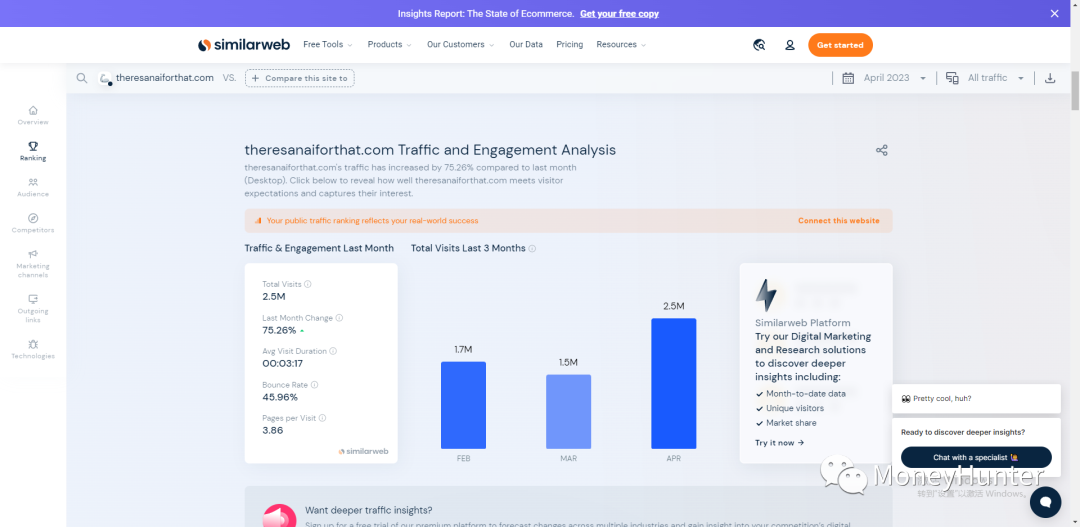Click info icon next to Pages per Visit
This screenshot has width=1080, height=527.
322,418
